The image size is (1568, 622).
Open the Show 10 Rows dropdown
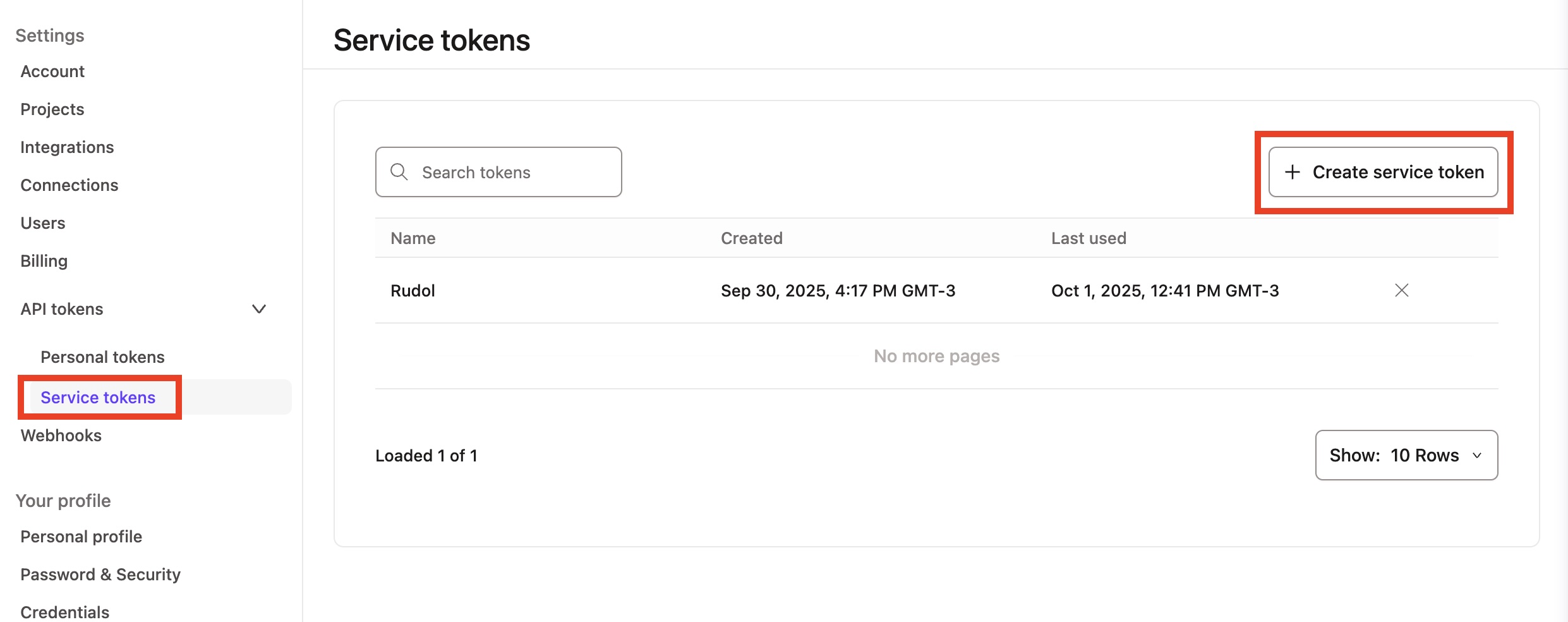1406,455
